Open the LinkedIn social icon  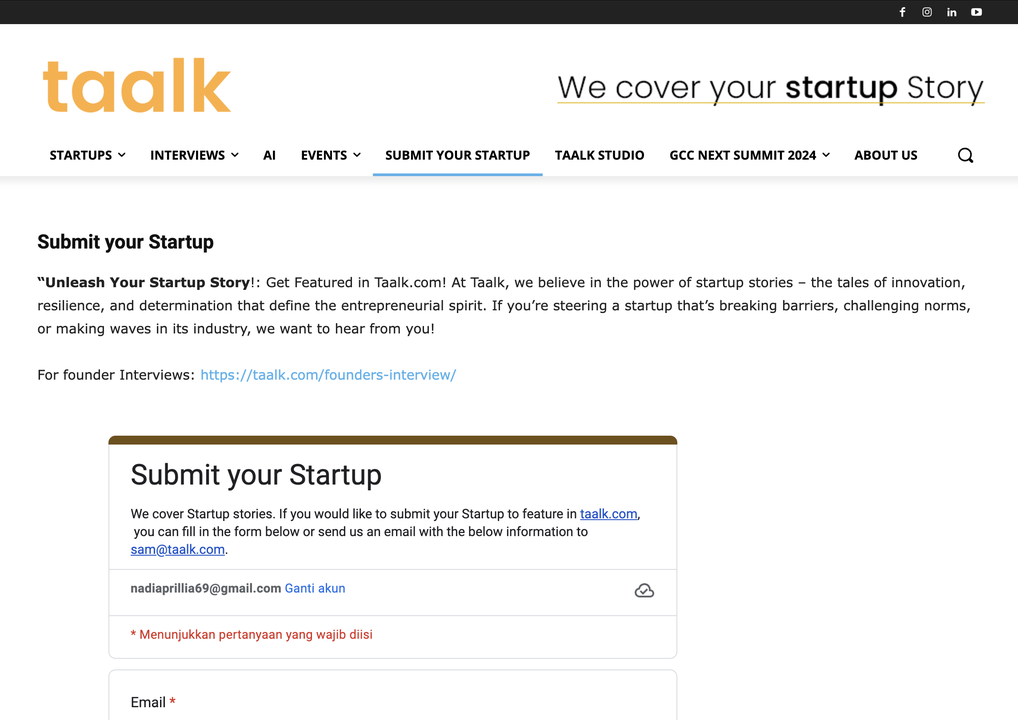(952, 12)
